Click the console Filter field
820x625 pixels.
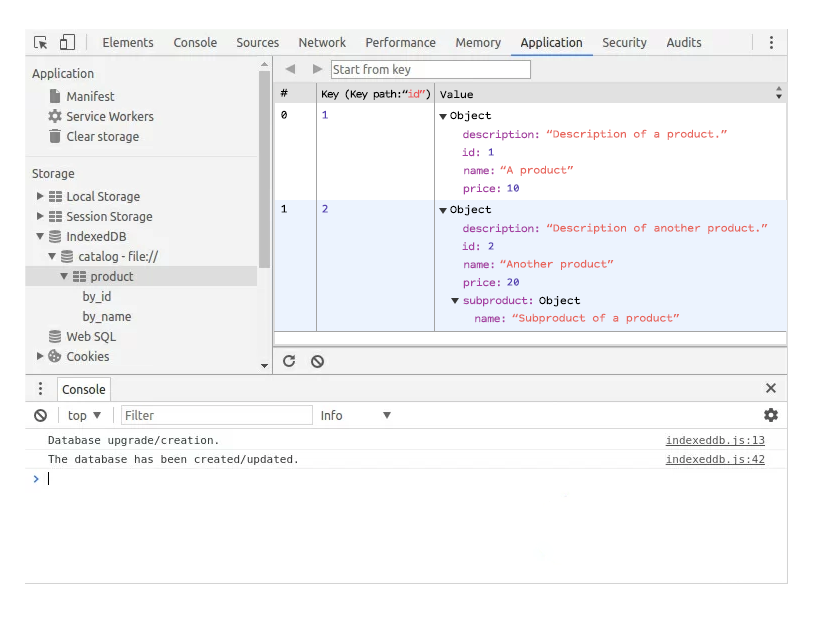[x=217, y=415]
